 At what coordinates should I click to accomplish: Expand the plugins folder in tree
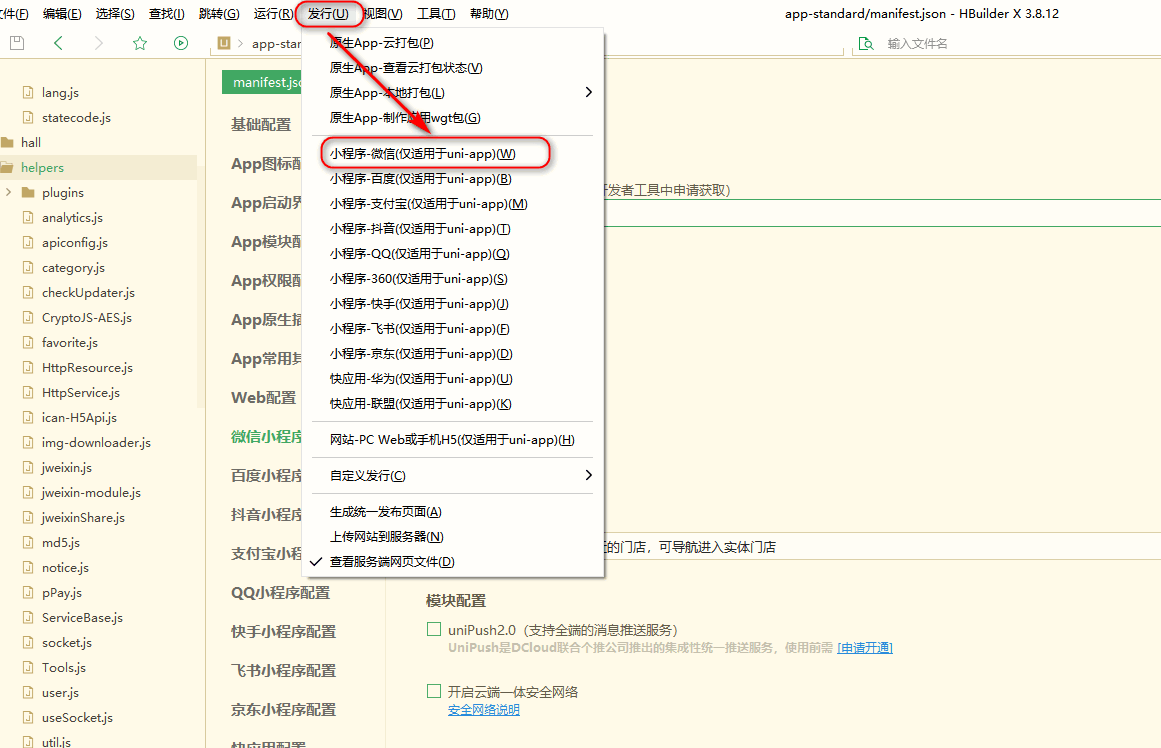(8, 193)
